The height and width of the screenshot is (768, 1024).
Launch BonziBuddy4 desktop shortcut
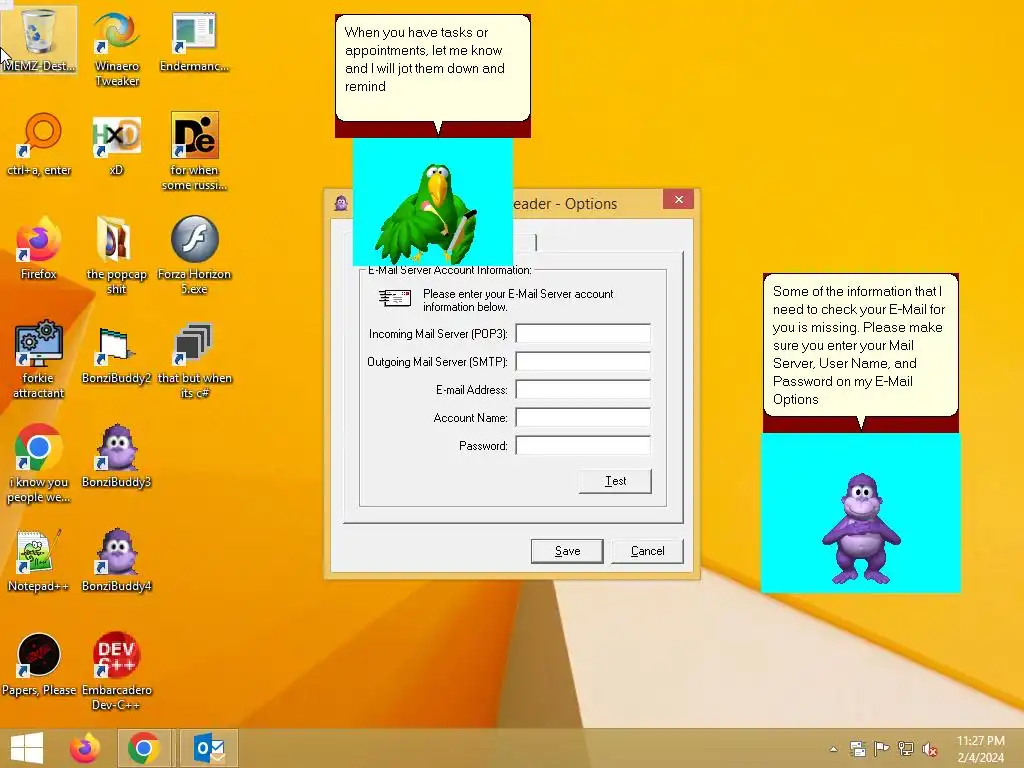click(x=116, y=560)
